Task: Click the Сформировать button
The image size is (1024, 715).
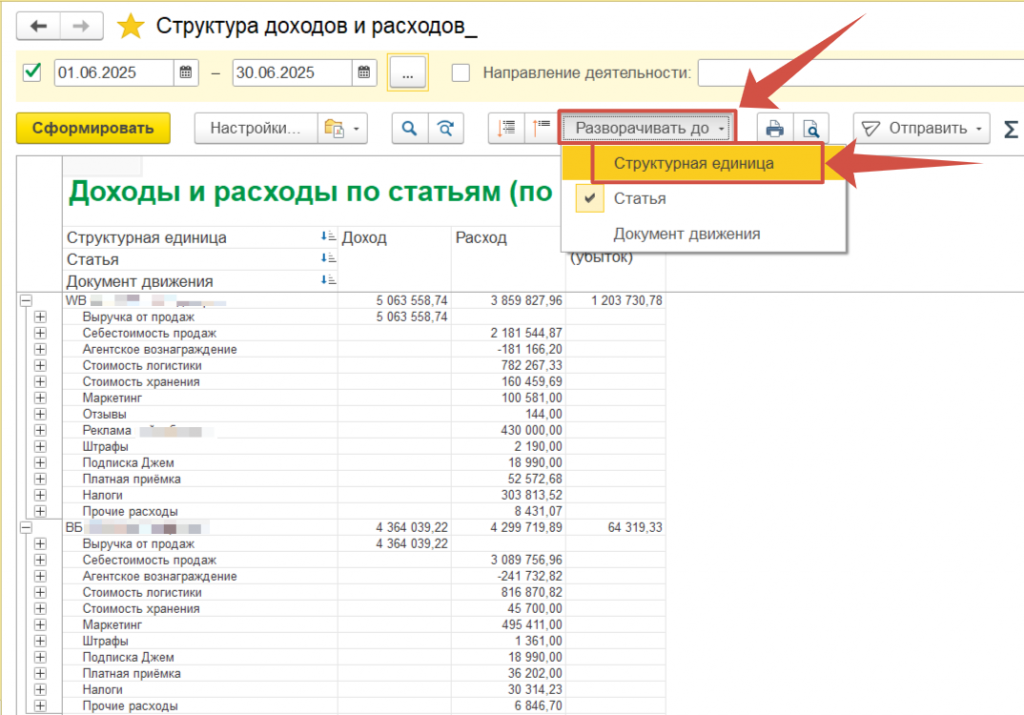Action: click(x=93, y=128)
